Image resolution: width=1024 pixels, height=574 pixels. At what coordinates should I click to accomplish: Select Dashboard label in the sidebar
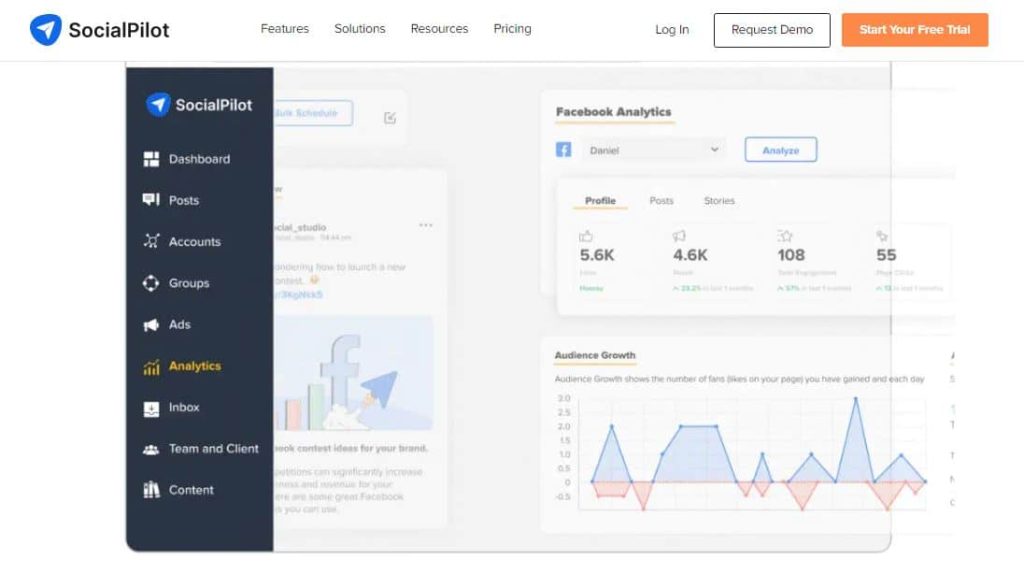(x=199, y=159)
